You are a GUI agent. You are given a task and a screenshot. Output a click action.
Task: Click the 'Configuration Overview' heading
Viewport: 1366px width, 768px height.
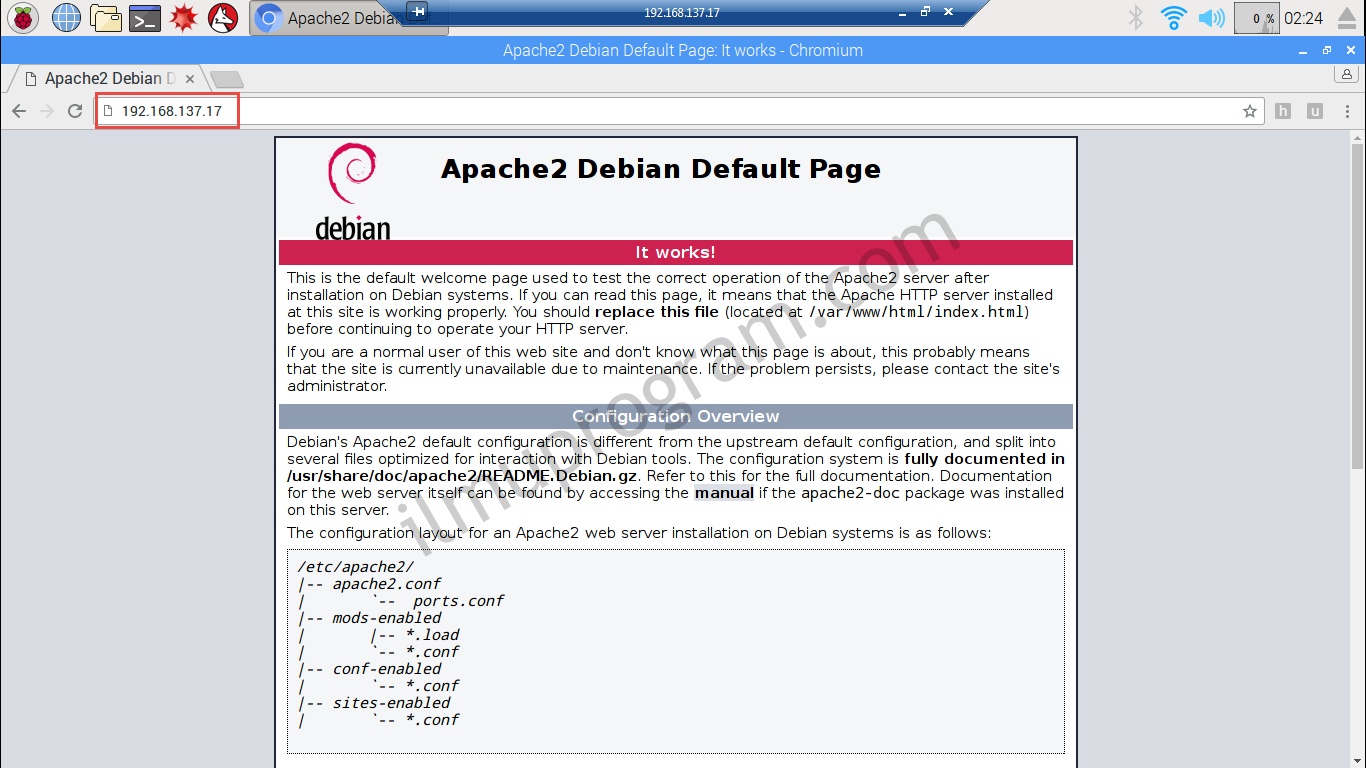pos(676,416)
